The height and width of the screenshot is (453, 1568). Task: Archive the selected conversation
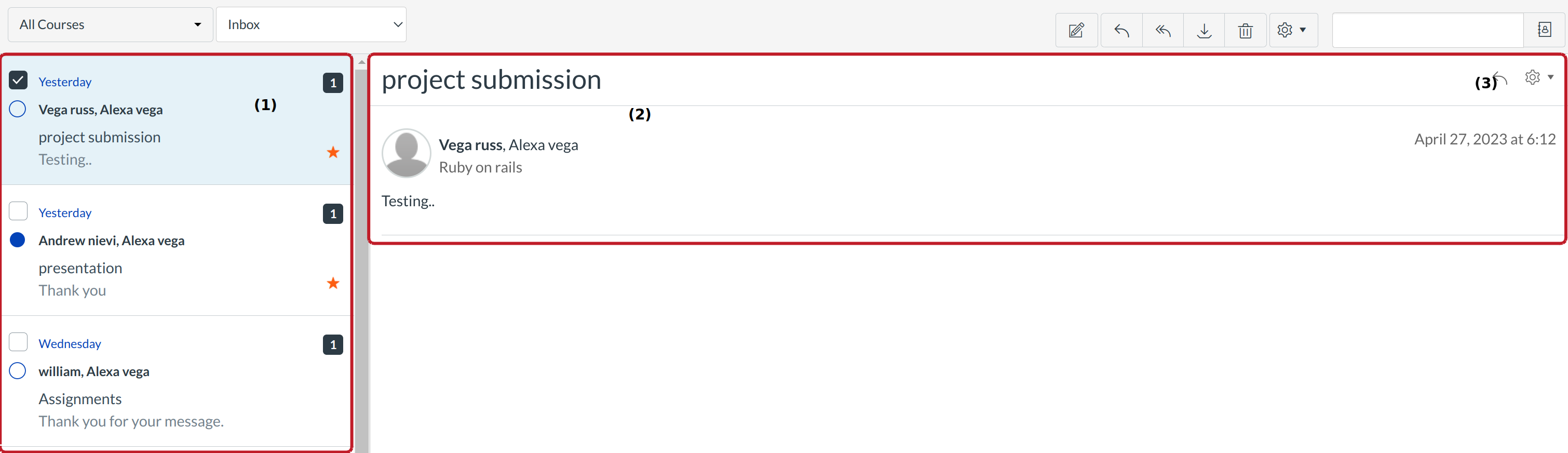coord(1204,31)
